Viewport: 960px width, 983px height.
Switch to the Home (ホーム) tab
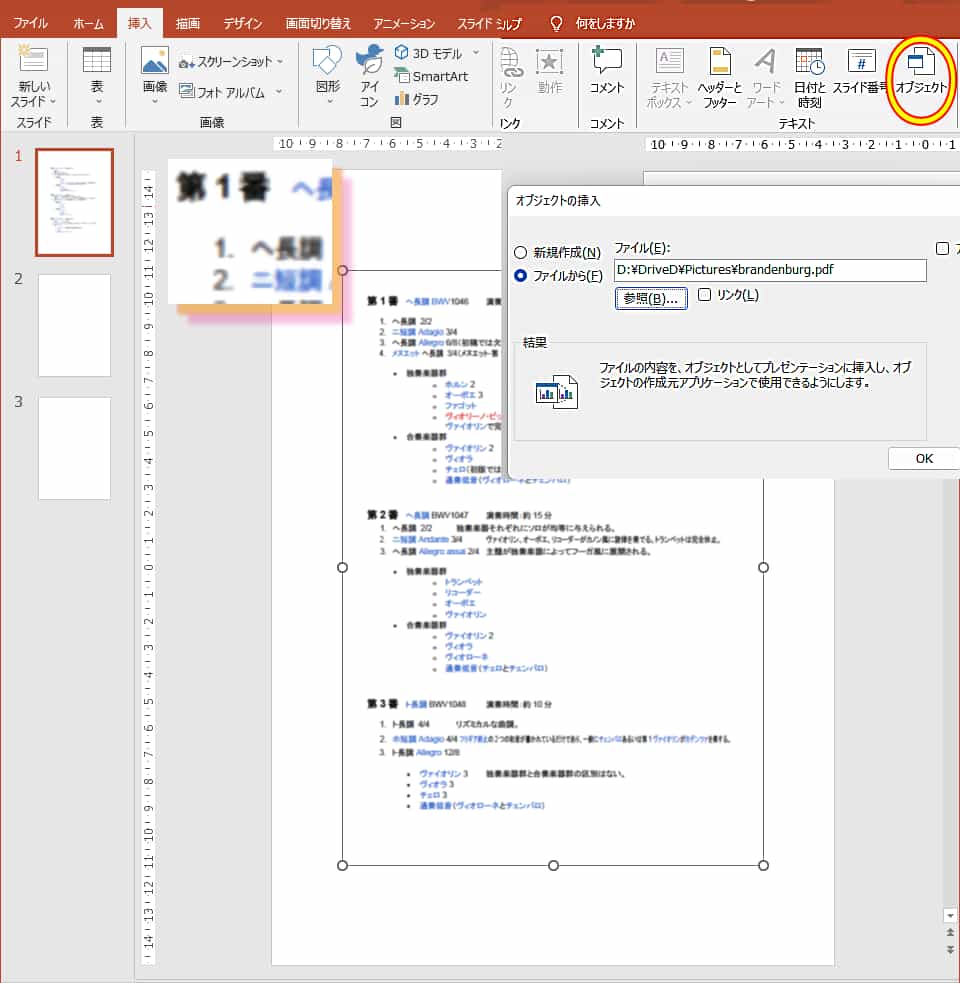88,24
